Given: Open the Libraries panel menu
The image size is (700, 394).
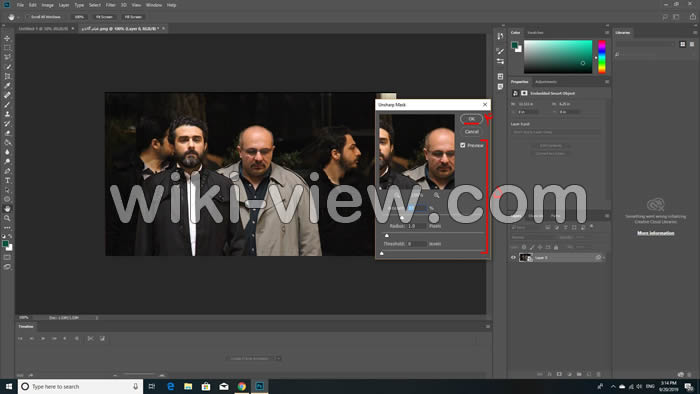Looking at the screenshot, I should 695,33.
